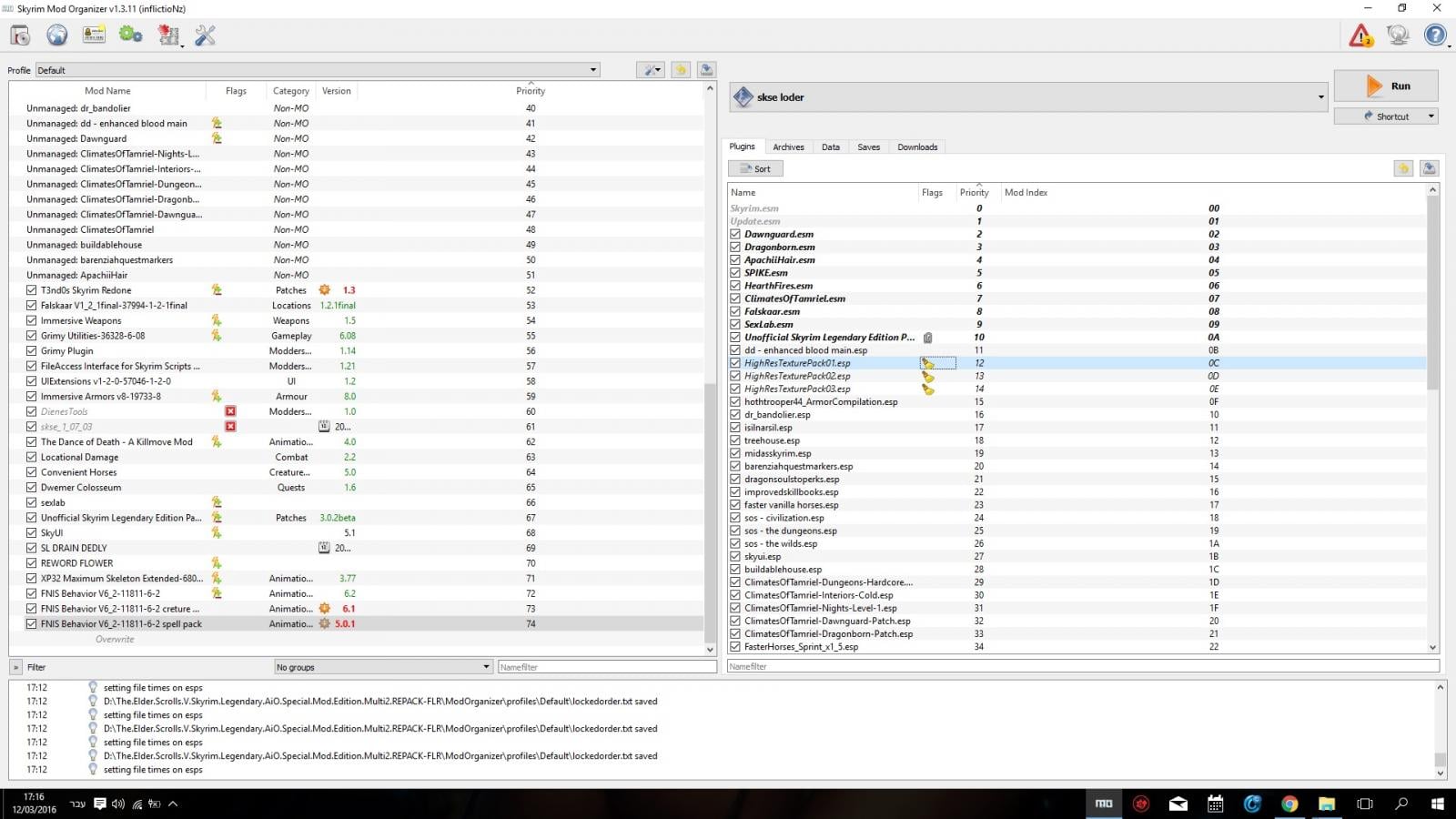Expand the Filter panel arrow button

[15, 667]
